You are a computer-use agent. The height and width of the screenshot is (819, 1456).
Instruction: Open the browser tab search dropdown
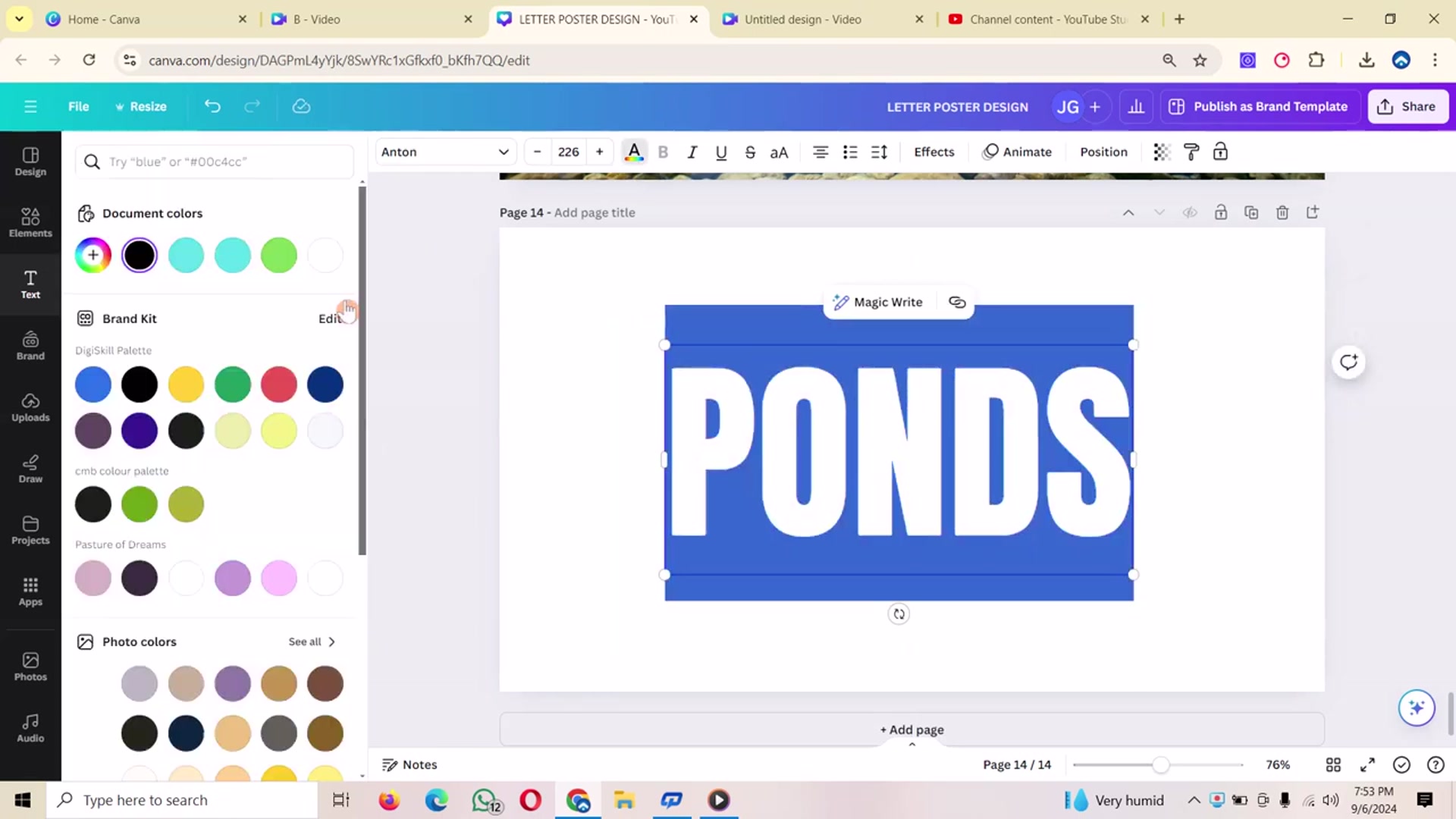pyautogui.click(x=19, y=18)
